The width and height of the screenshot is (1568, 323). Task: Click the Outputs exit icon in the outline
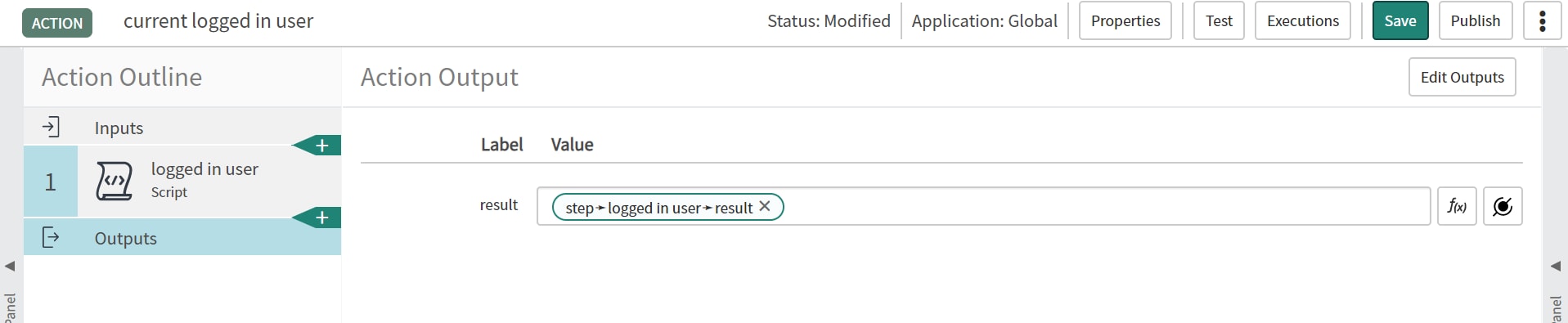(x=51, y=237)
